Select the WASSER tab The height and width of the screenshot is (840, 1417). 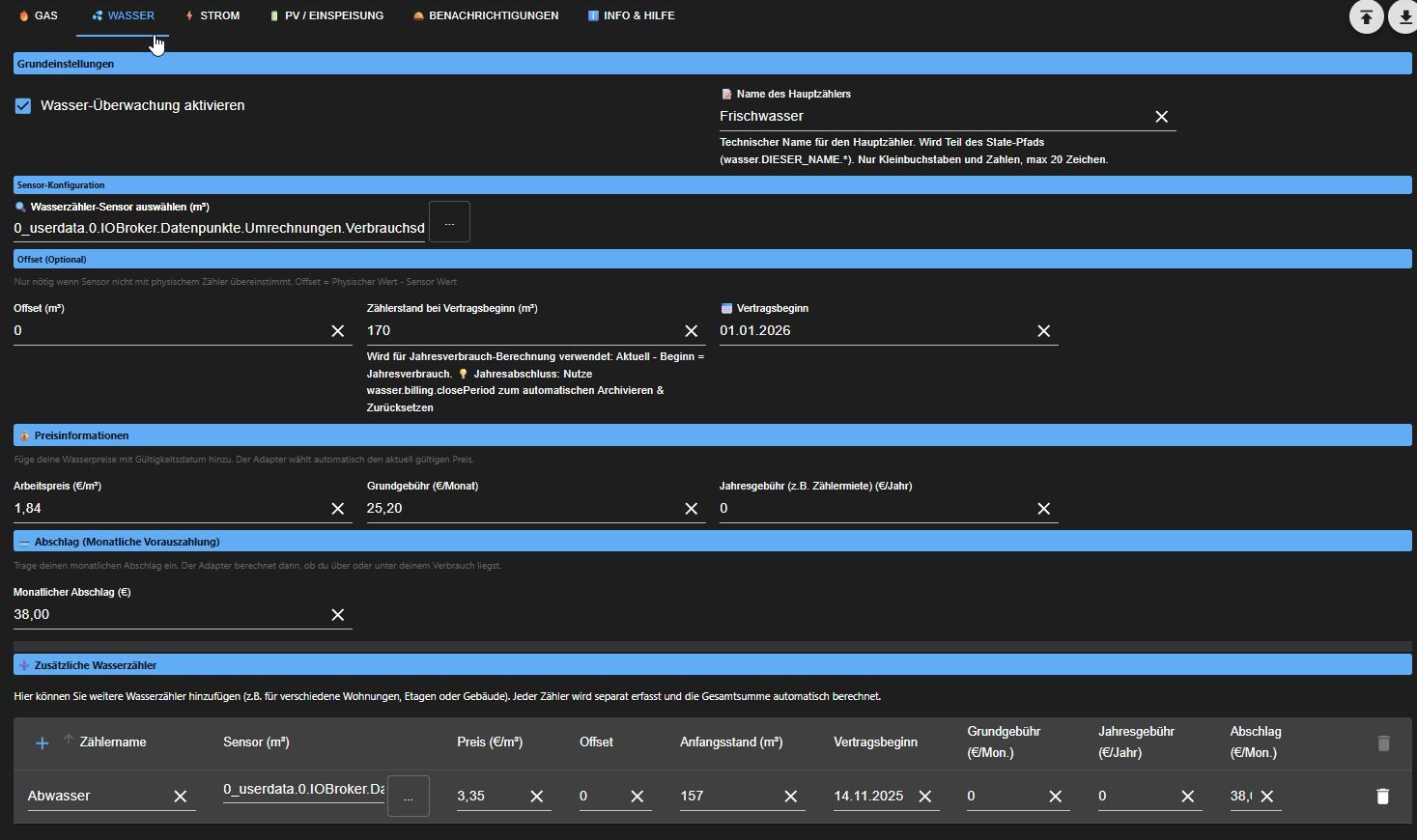[123, 16]
